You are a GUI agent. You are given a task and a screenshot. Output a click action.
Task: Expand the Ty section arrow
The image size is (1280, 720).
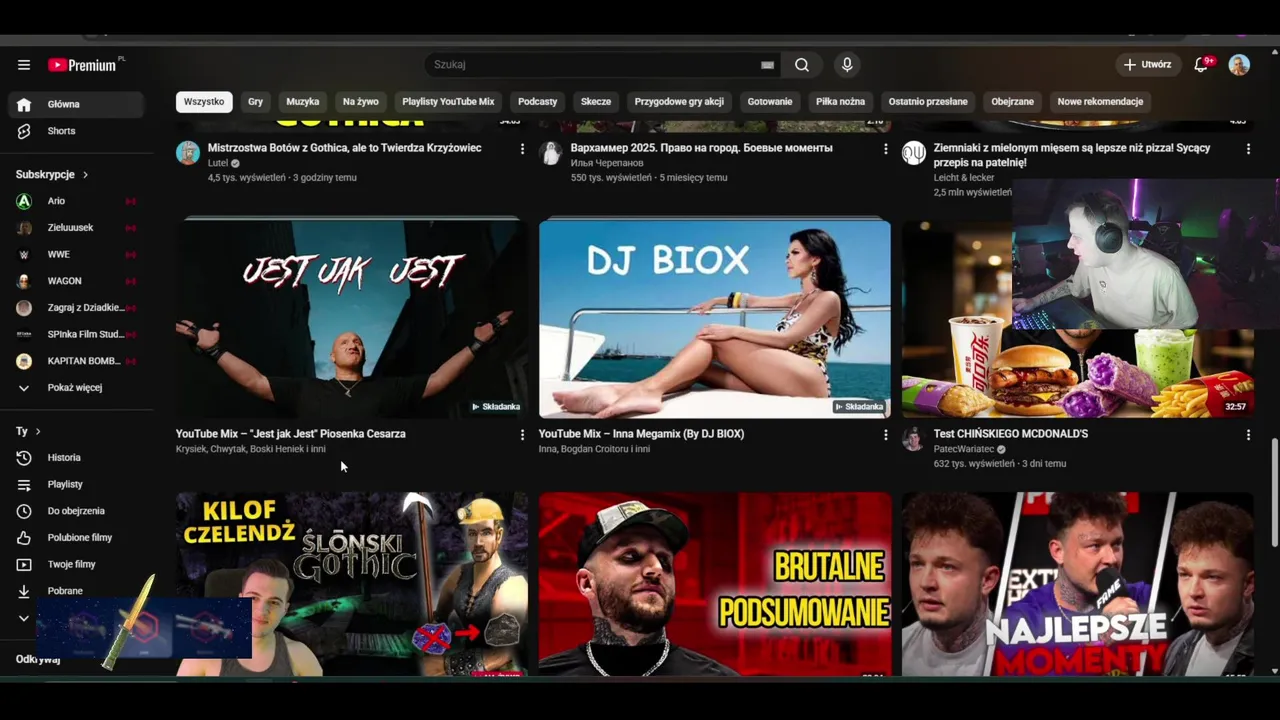(x=38, y=432)
